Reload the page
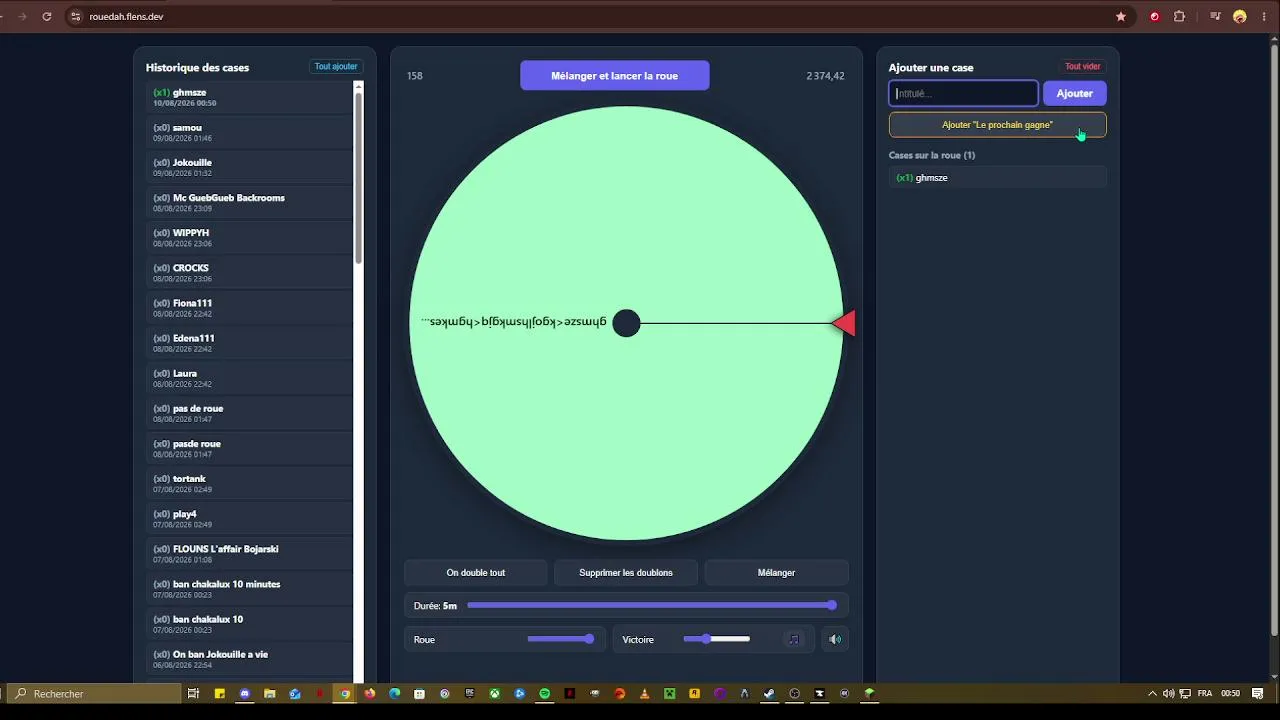The width and height of the screenshot is (1280, 720). (x=47, y=16)
